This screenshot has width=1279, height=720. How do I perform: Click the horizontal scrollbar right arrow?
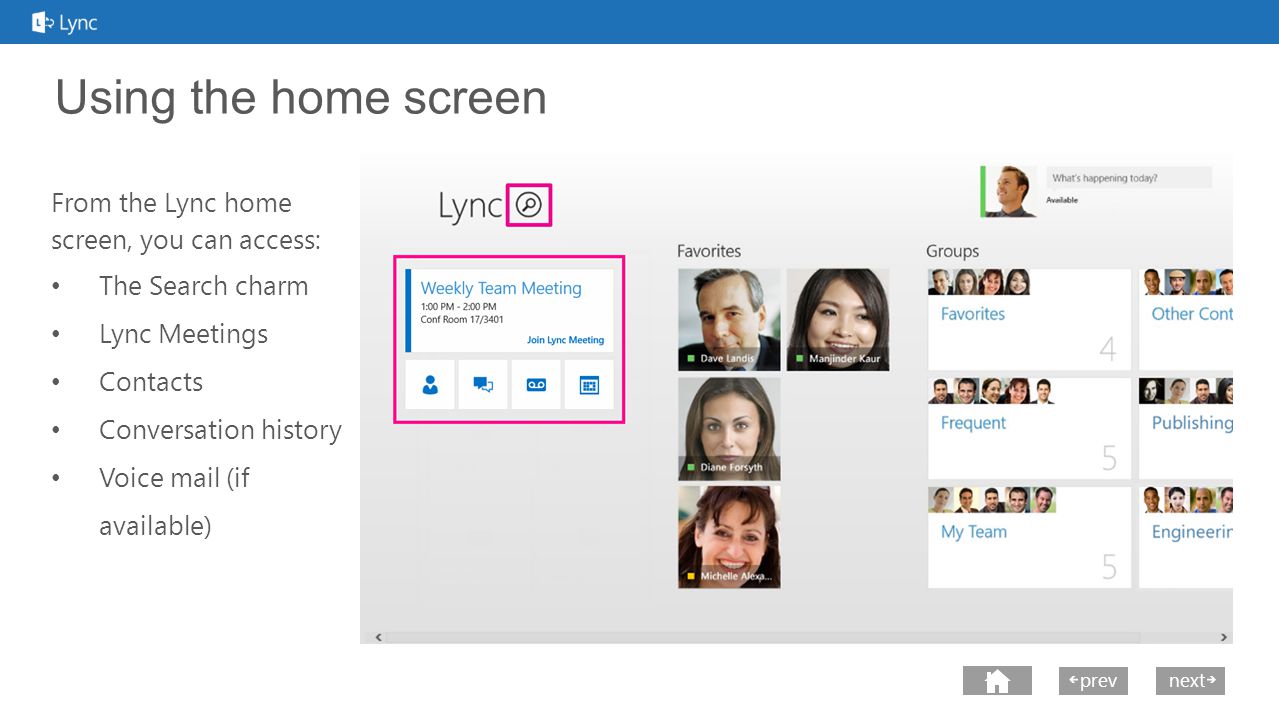point(1224,637)
